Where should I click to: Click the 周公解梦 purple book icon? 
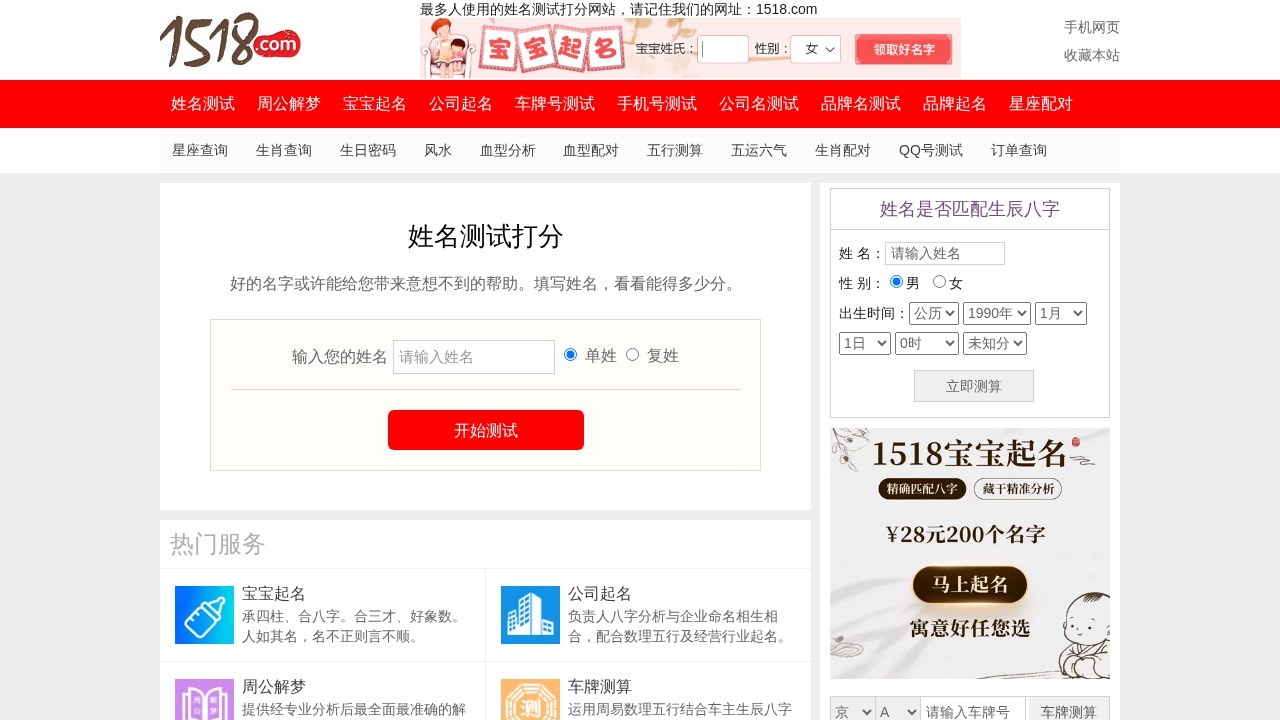coord(204,700)
